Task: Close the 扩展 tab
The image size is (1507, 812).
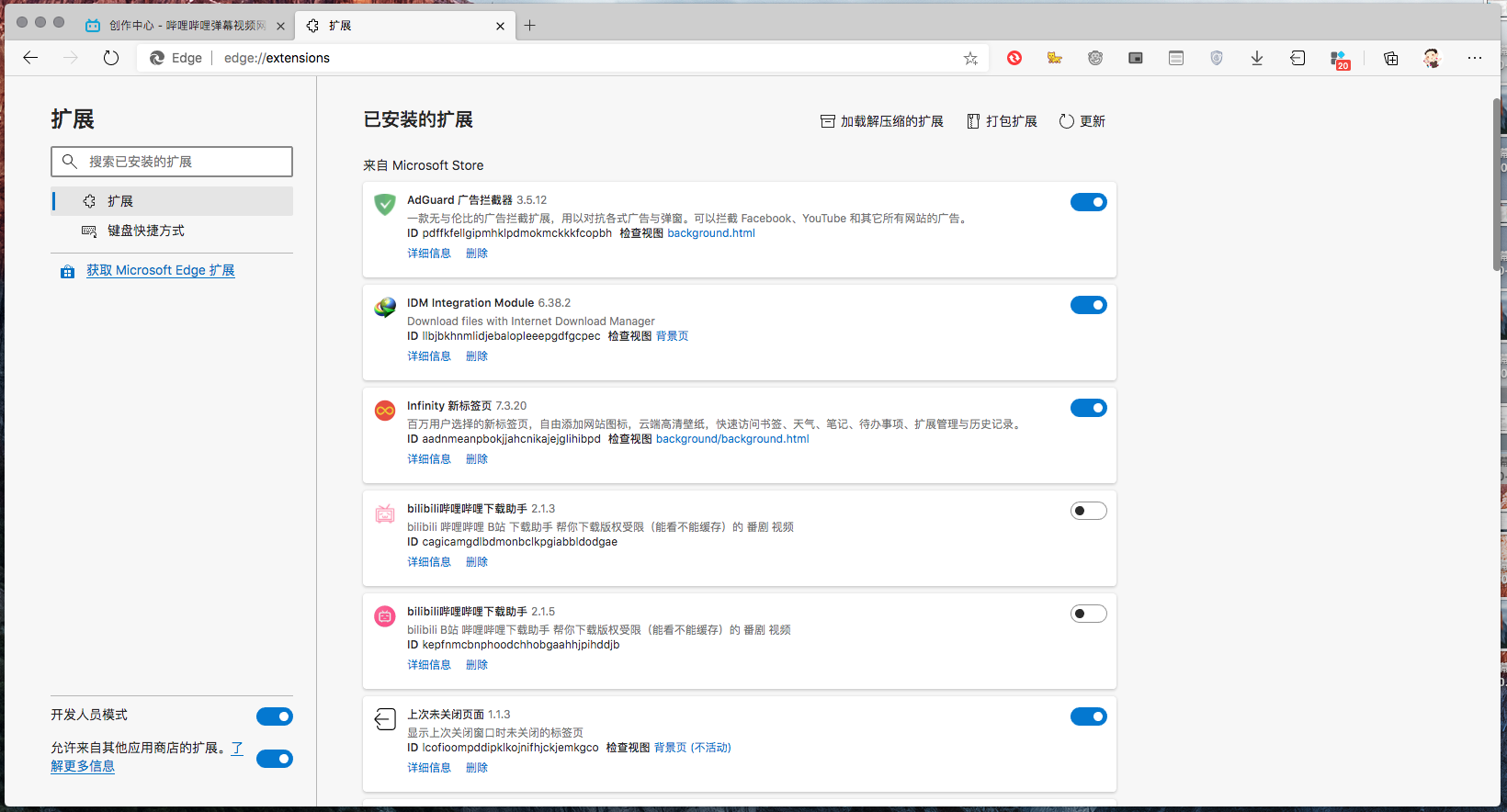Action: click(x=500, y=26)
